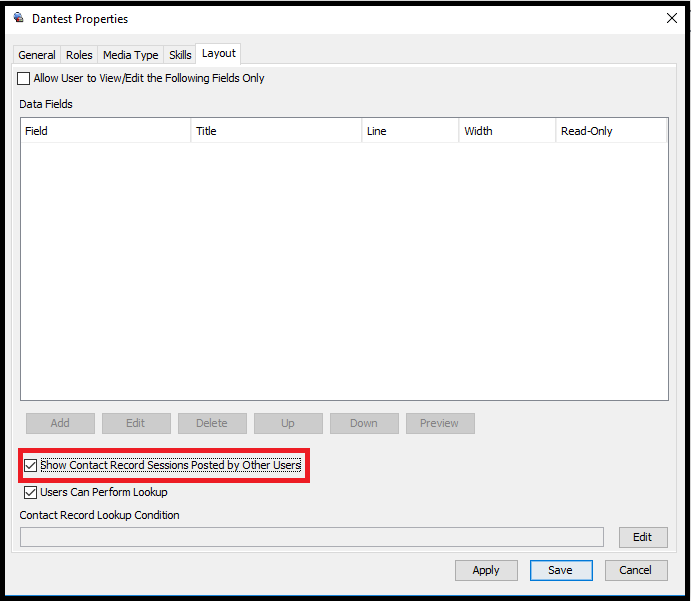Select the Media Type tab

pos(130,55)
